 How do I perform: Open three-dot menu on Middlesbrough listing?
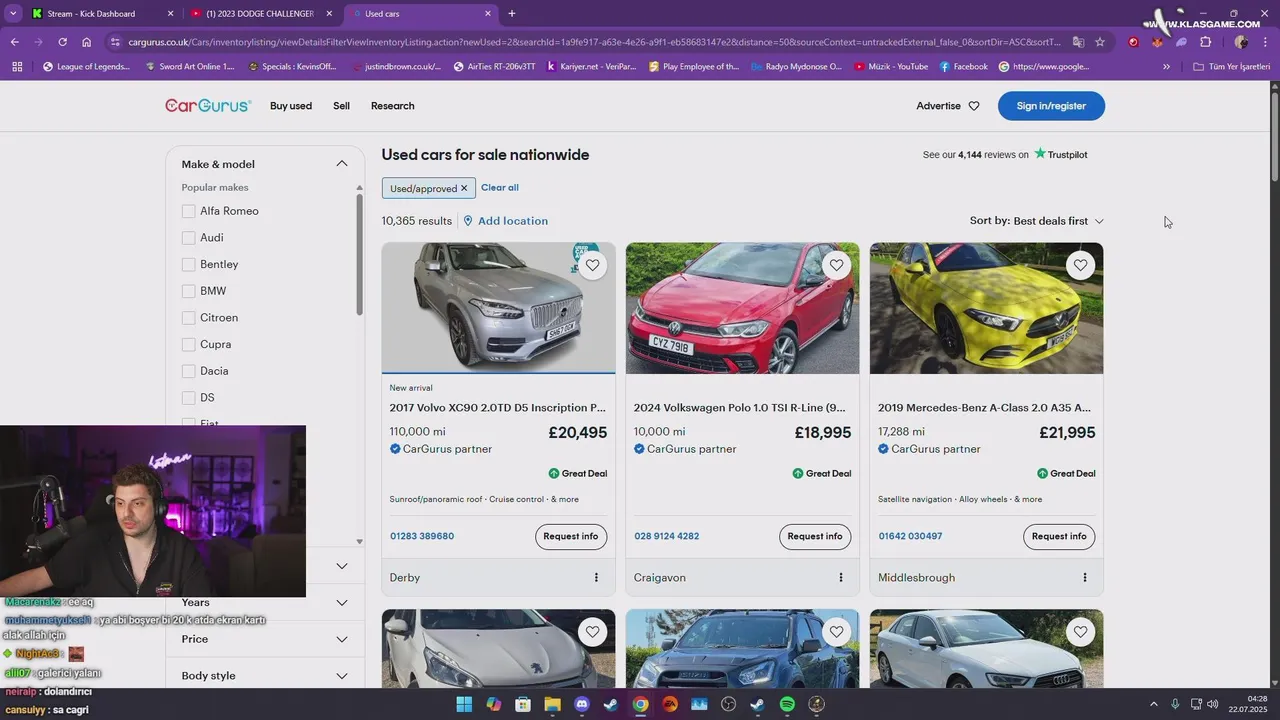(1084, 577)
